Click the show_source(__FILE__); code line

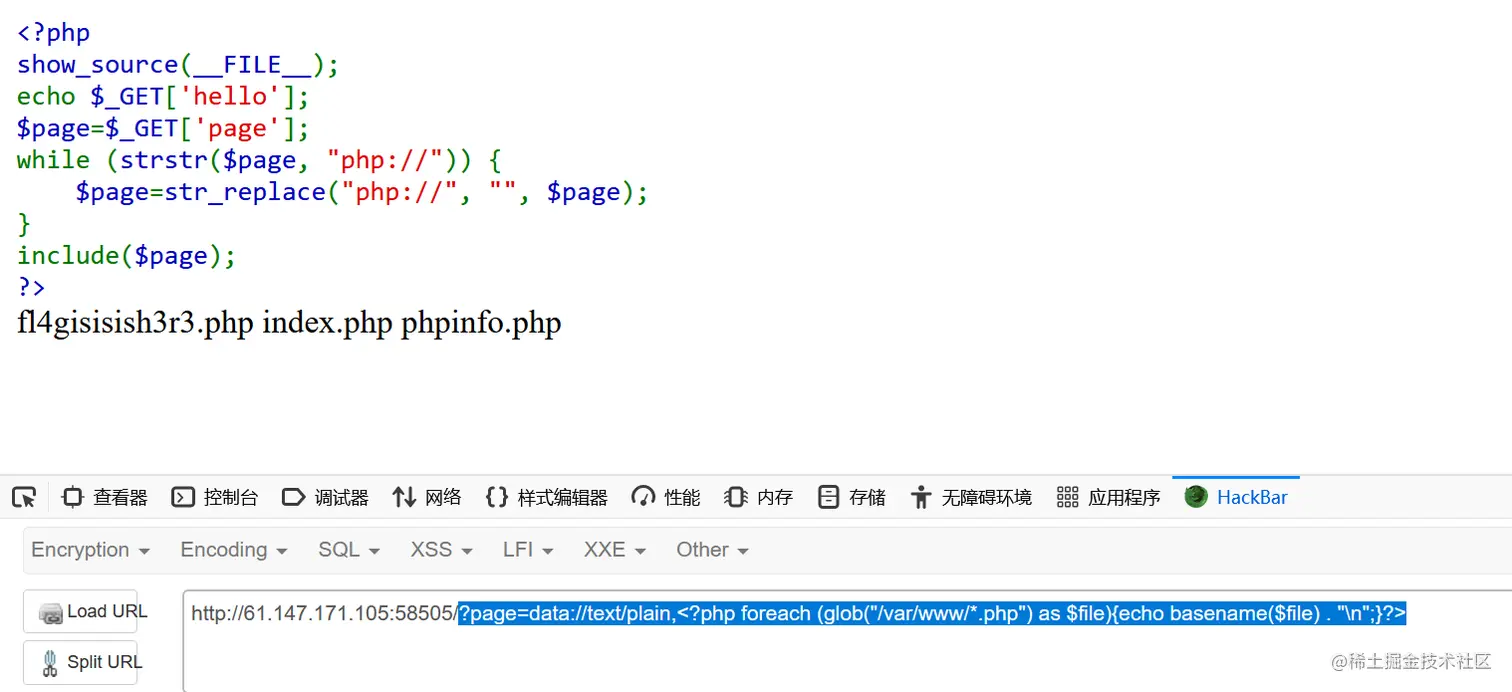point(178,65)
